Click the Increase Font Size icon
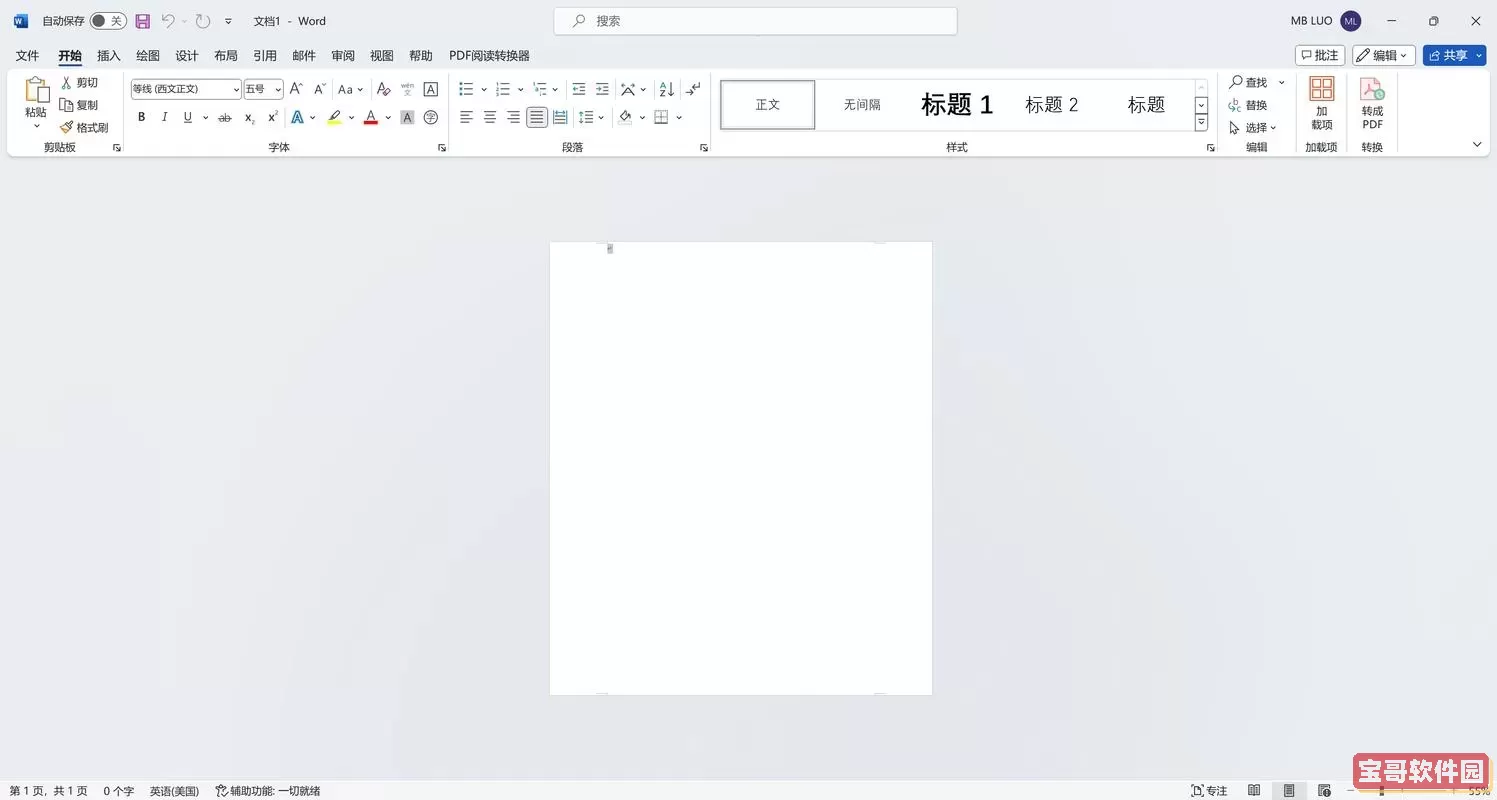Viewport: 1497px width, 800px height. tap(295, 88)
